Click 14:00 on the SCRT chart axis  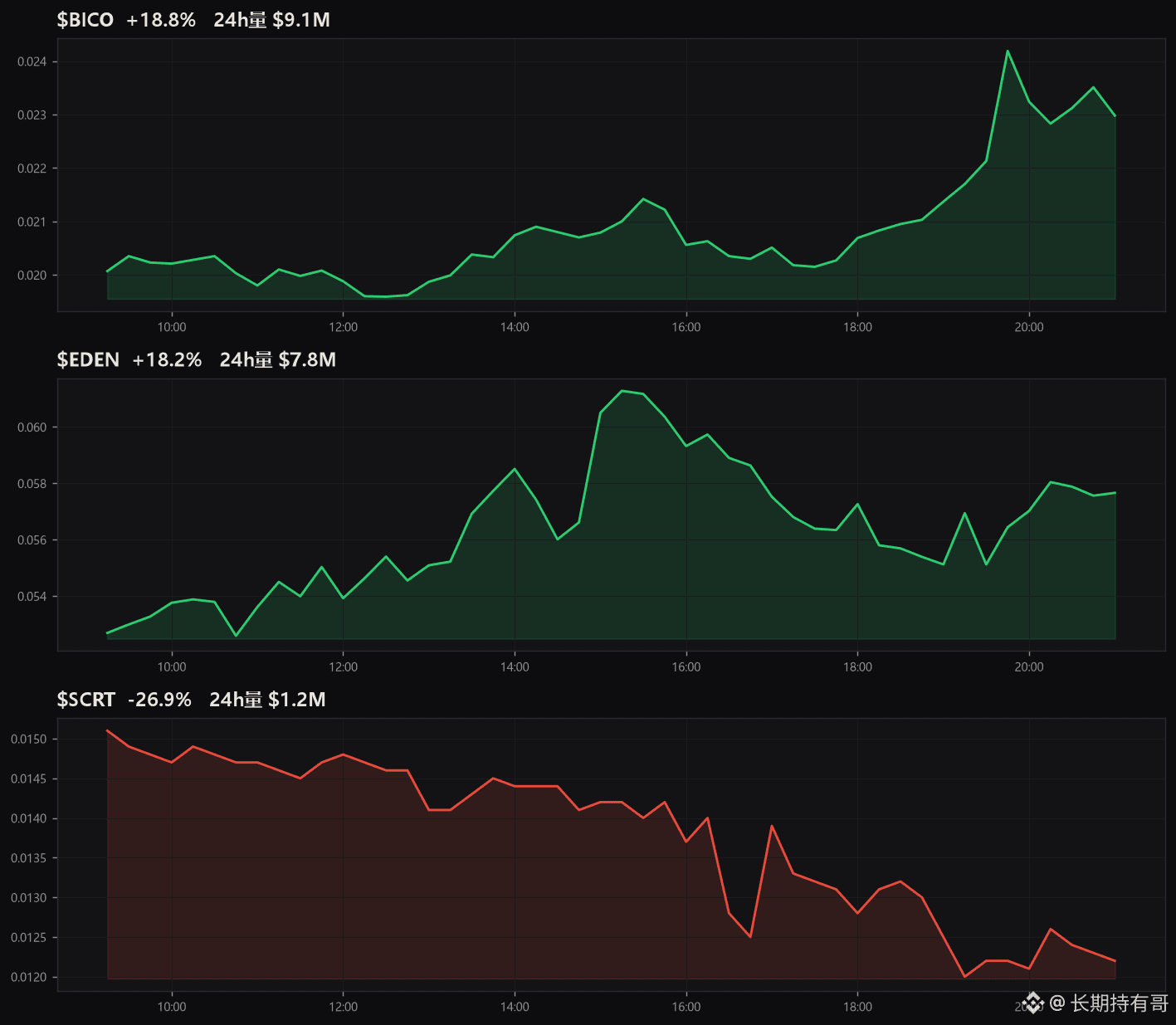pyautogui.click(x=515, y=1007)
